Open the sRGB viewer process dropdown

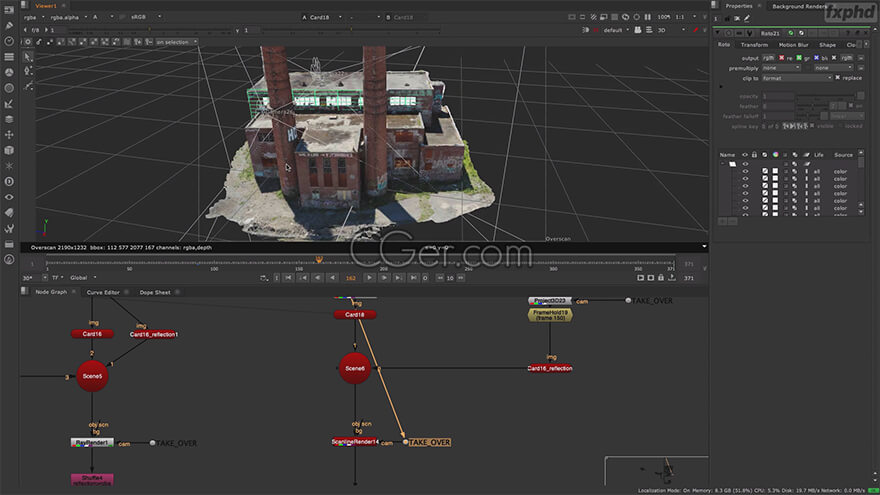[x=145, y=17]
